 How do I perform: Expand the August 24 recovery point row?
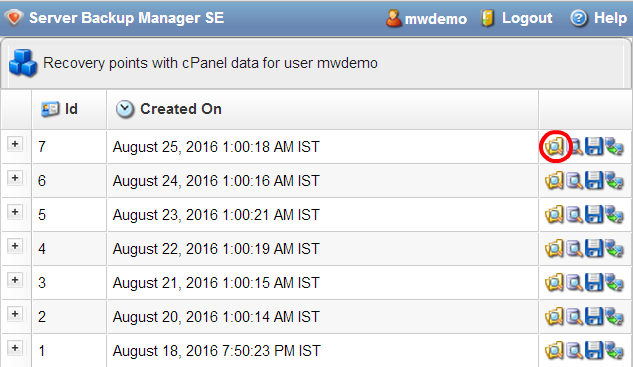point(15,178)
